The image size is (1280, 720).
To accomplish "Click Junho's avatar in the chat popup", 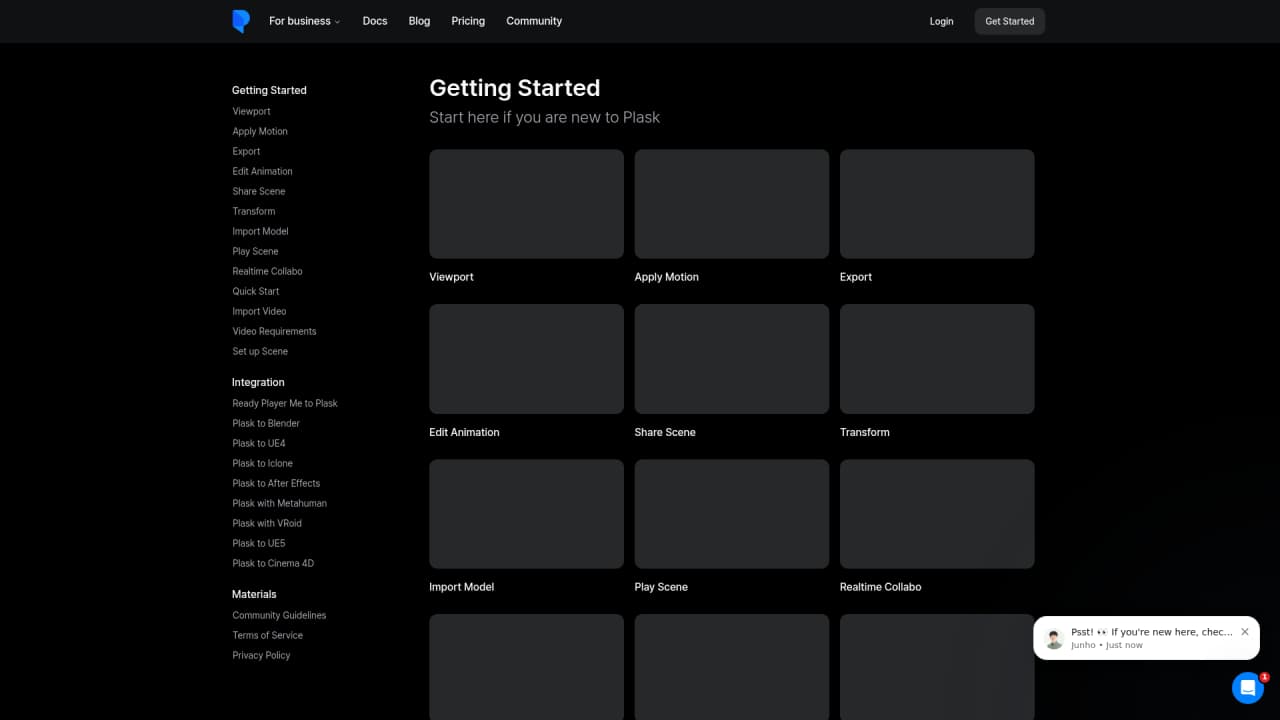I will pos(1054,639).
